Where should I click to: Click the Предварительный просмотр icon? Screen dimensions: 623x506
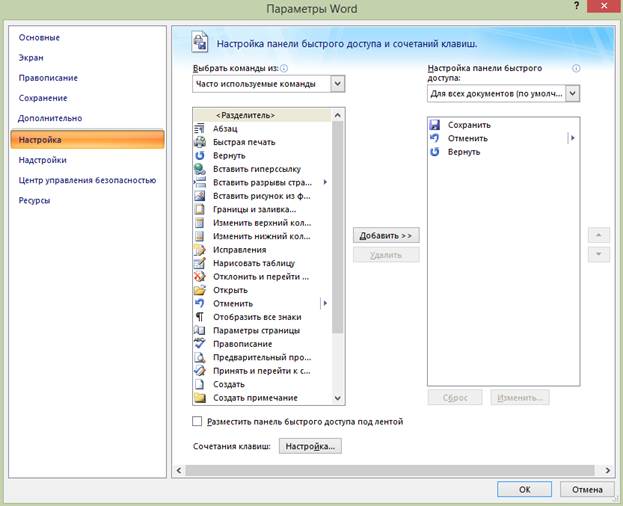[199, 357]
